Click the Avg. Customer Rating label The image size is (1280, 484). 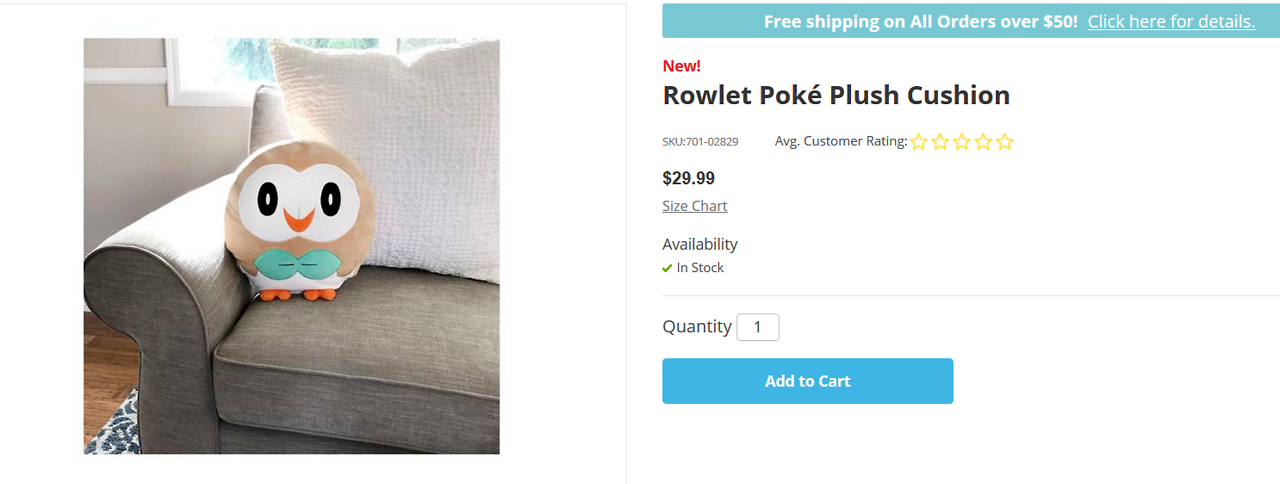[x=840, y=141]
